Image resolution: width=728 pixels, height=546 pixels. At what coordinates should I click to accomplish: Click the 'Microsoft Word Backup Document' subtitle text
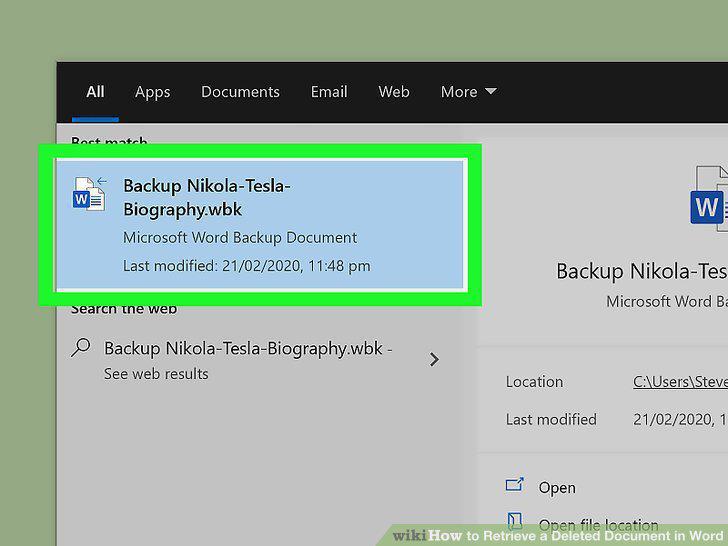pos(240,238)
